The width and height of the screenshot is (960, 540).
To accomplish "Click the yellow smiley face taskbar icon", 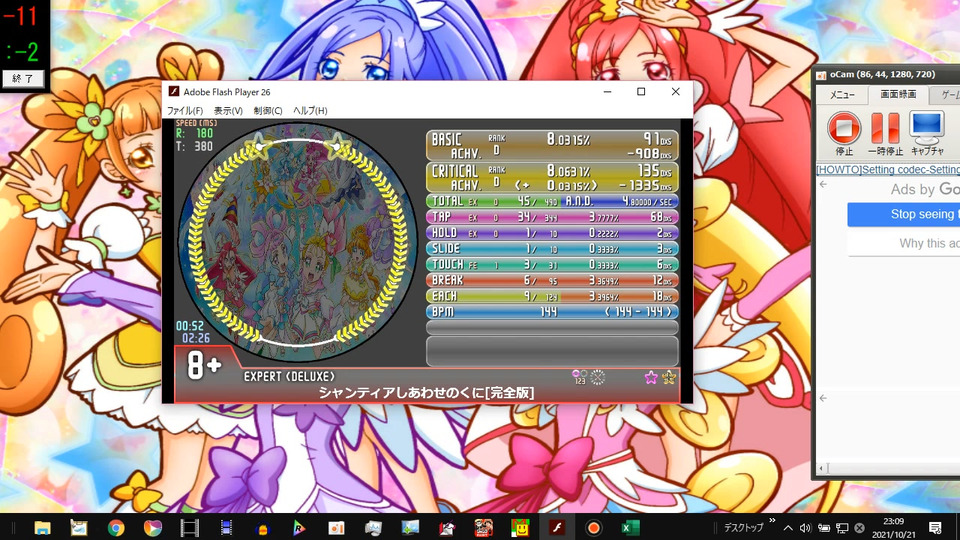I will click(520, 527).
